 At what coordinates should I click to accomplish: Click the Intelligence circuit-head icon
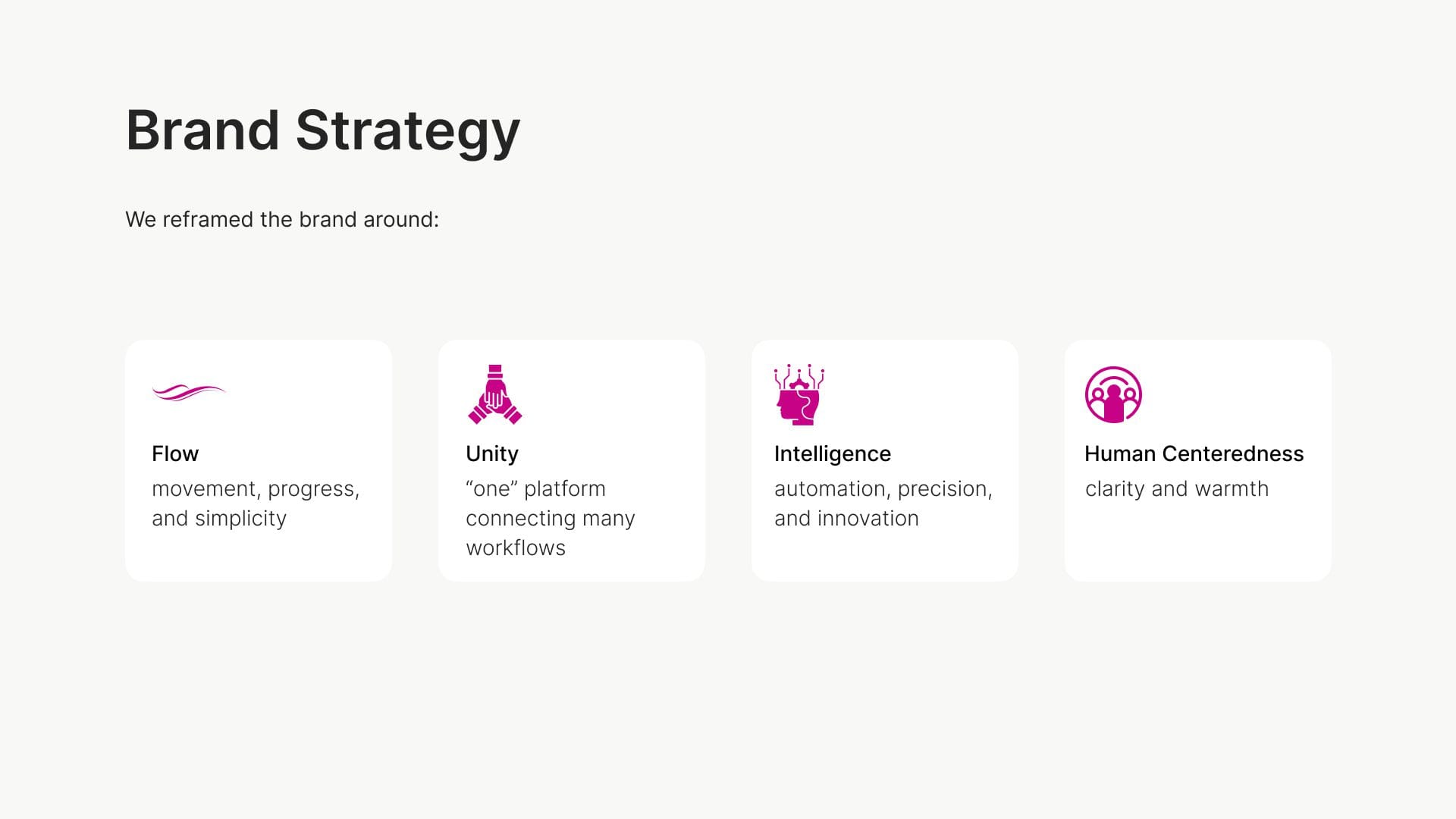pos(799,394)
